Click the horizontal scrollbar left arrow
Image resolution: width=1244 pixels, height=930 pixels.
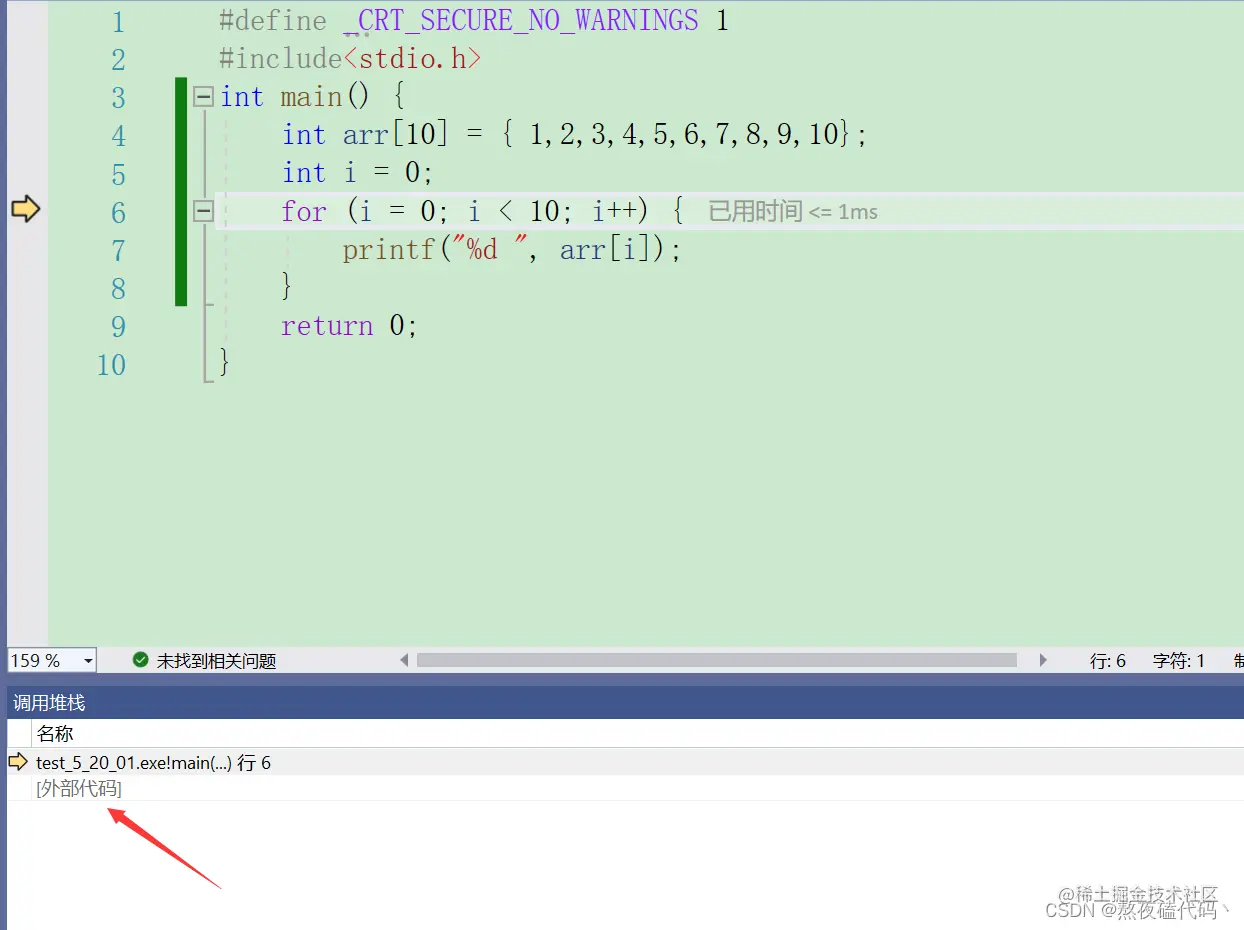[404, 660]
